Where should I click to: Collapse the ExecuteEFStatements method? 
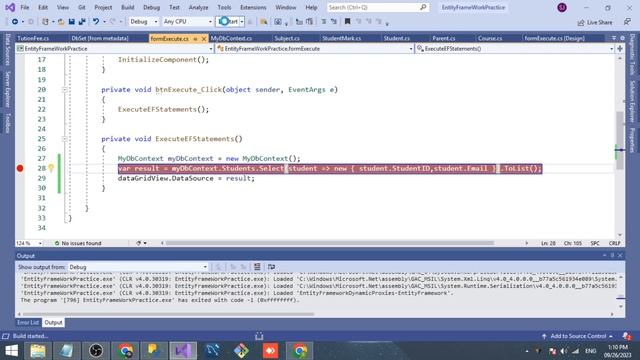pyautogui.click(x=64, y=139)
